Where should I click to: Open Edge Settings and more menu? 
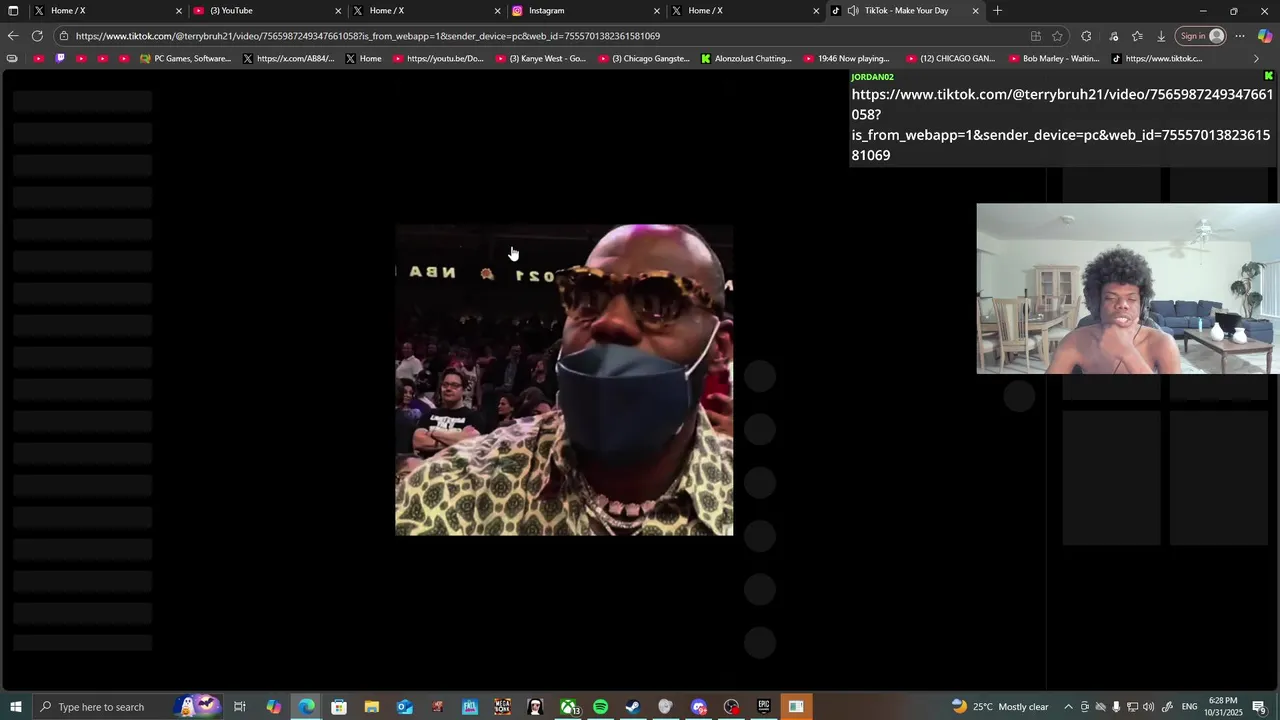point(1240,36)
